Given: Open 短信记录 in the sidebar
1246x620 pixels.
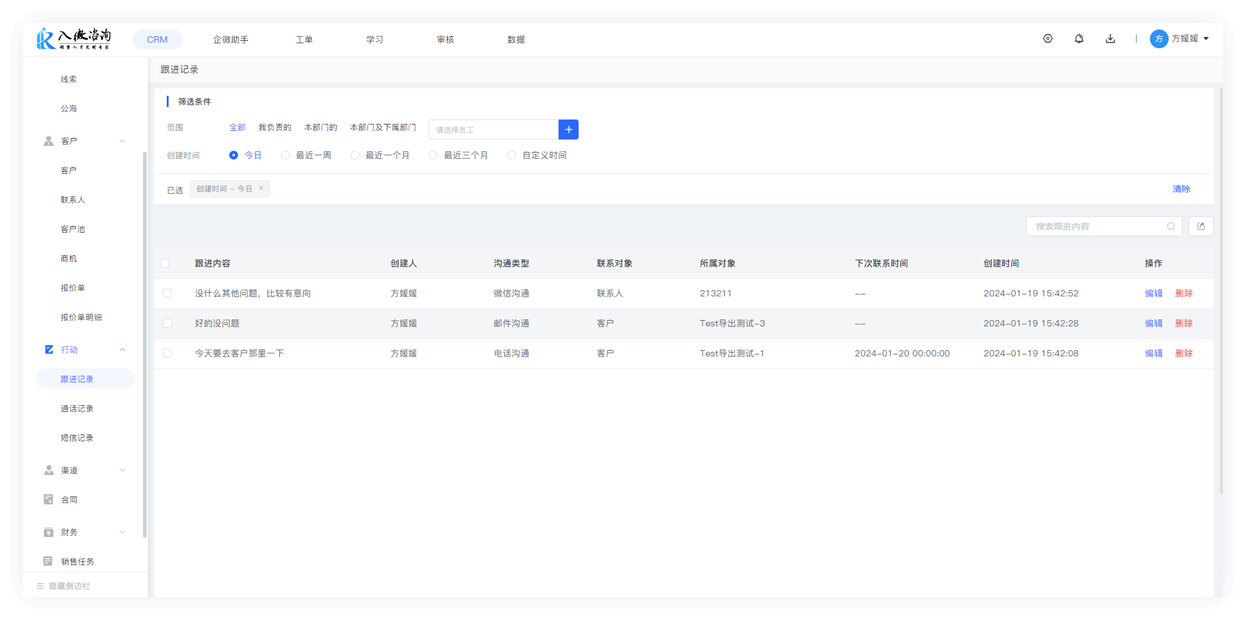Looking at the screenshot, I should tap(77, 438).
